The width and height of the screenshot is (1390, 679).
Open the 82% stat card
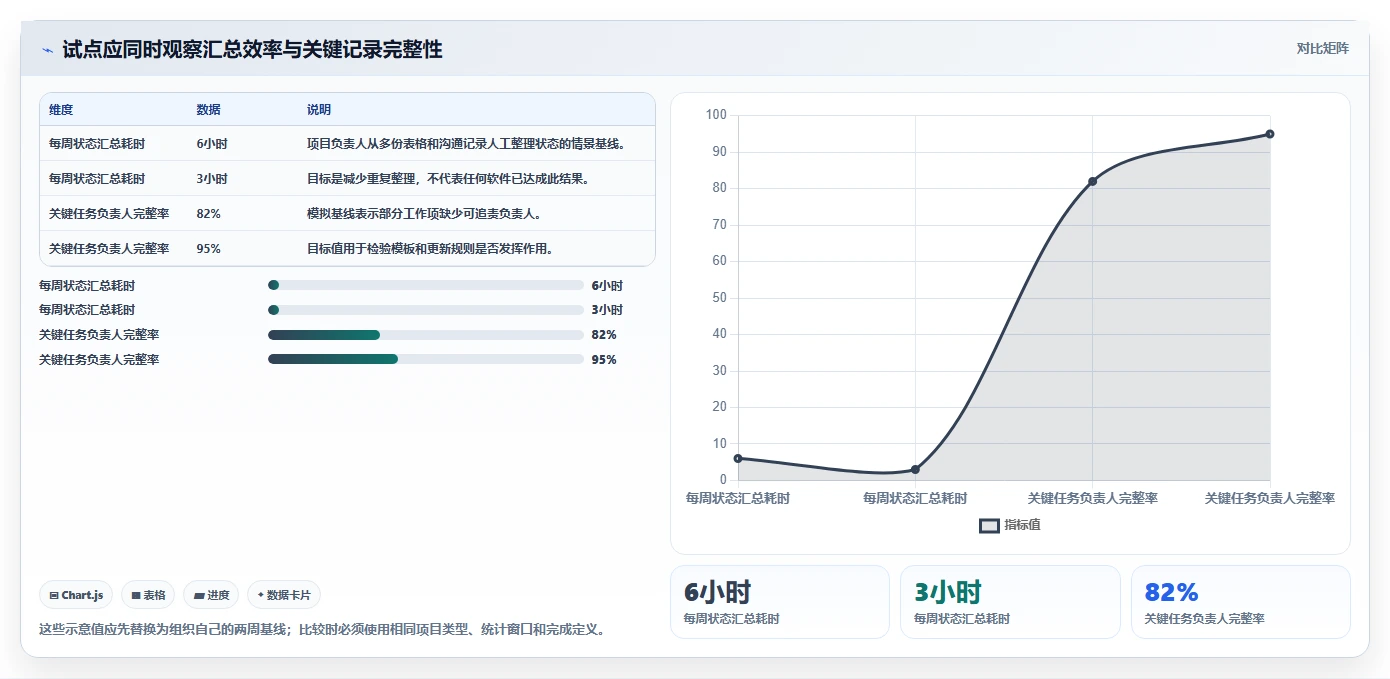click(1241, 602)
